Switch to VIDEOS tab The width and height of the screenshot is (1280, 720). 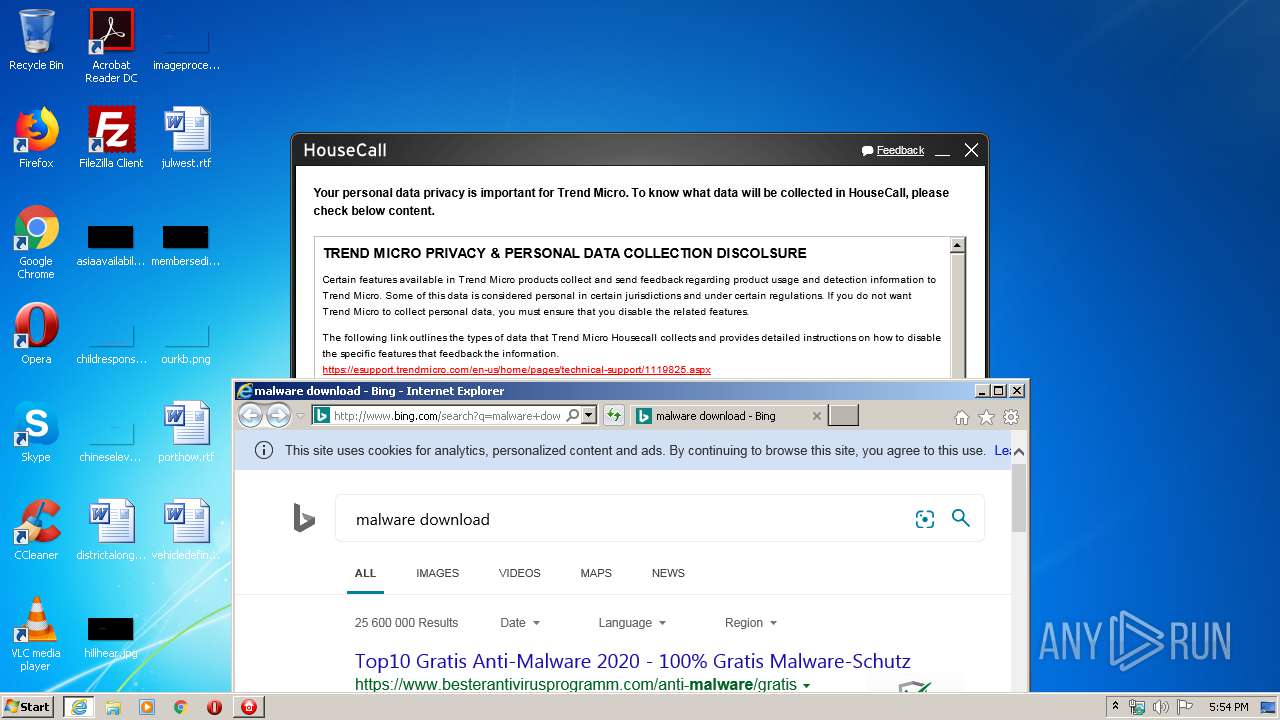click(519, 573)
